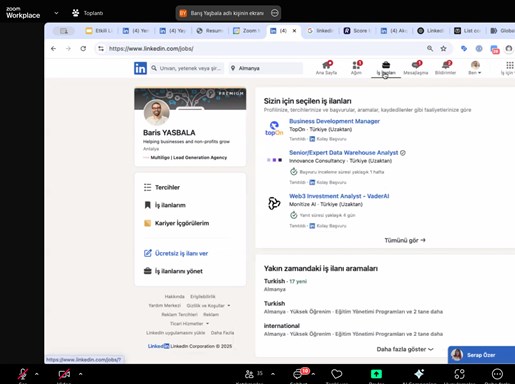This screenshot has width=515, height=384.
Task: Open Ana Sayfa home icon
Action: [x=326, y=68]
